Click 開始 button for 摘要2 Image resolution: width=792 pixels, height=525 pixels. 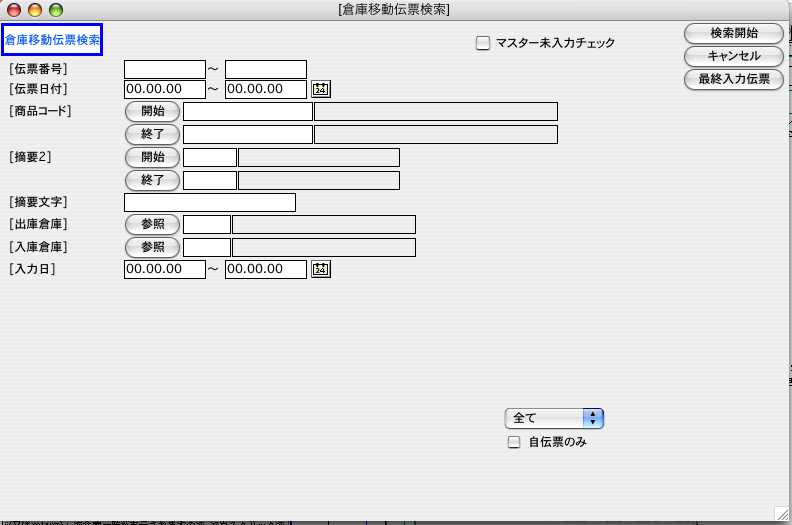[x=152, y=157]
